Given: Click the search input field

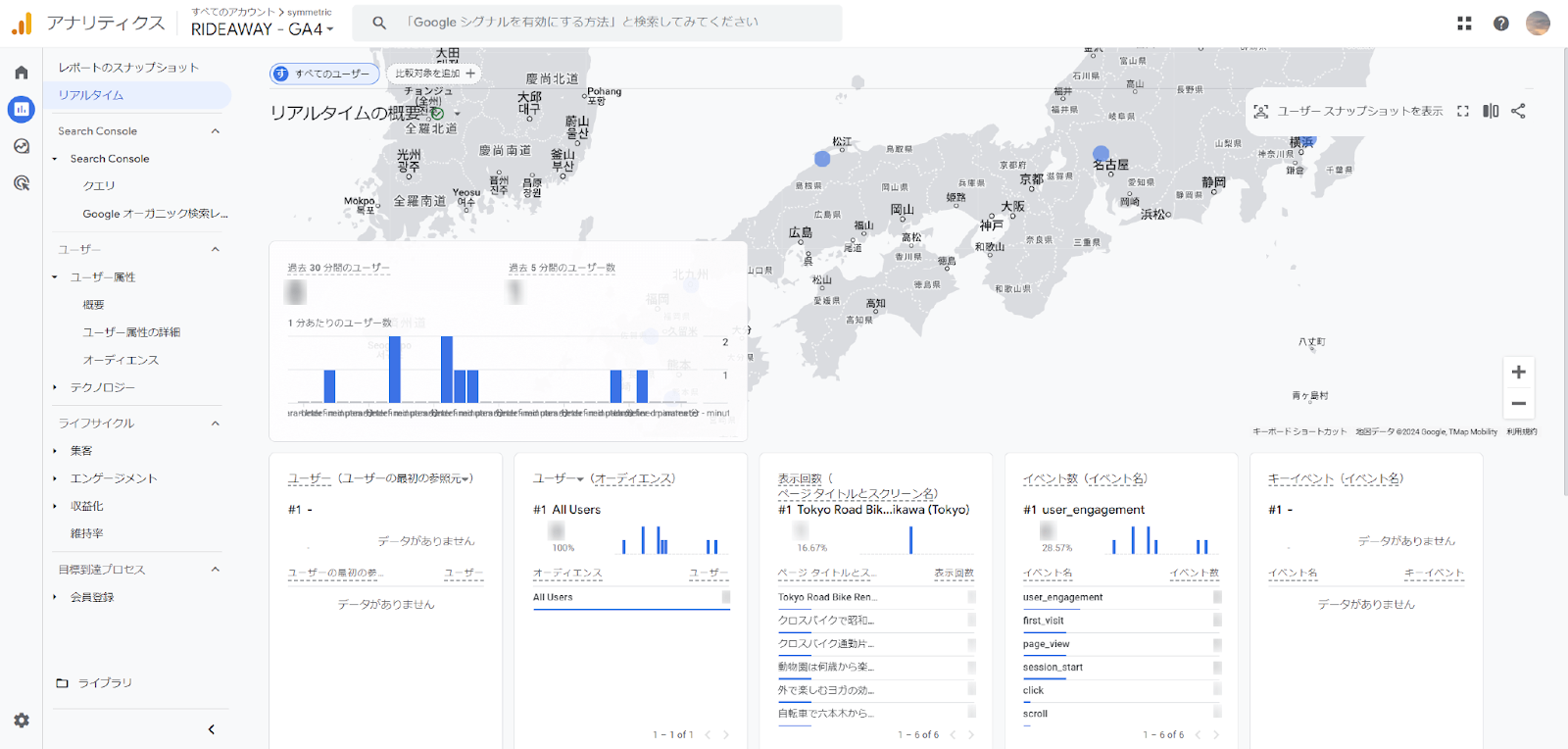Looking at the screenshot, I should [598, 23].
